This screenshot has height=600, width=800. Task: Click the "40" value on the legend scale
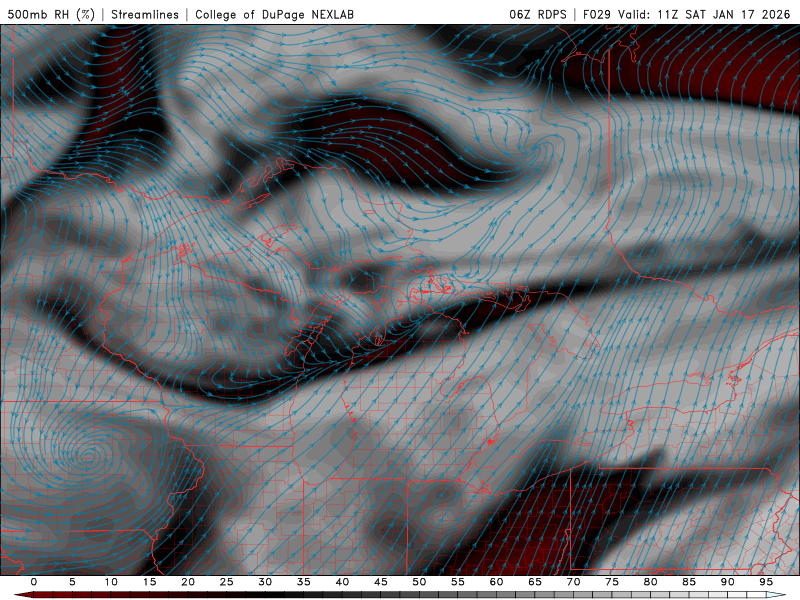click(342, 582)
